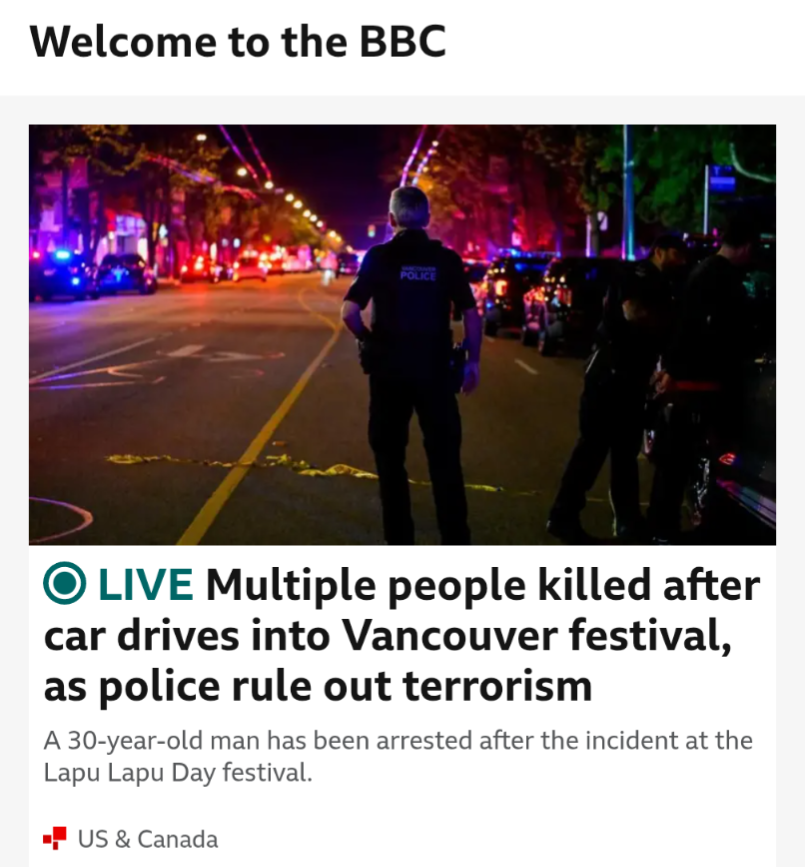Click the POLICE lettering on officer's vest
The width and height of the screenshot is (805, 867).
(x=418, y=275)
